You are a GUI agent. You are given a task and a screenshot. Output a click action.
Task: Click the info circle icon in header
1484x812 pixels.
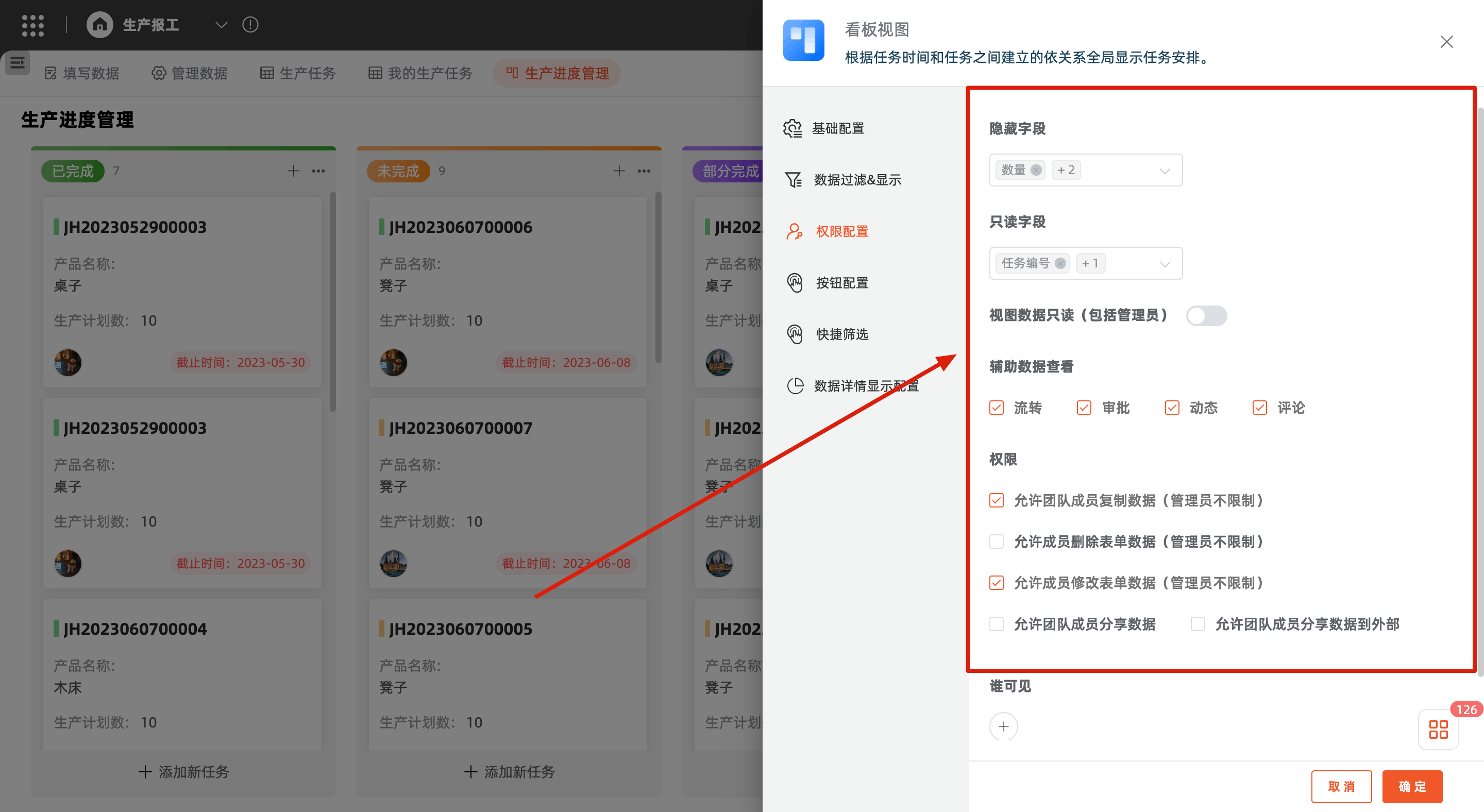(x=250, y=25)
